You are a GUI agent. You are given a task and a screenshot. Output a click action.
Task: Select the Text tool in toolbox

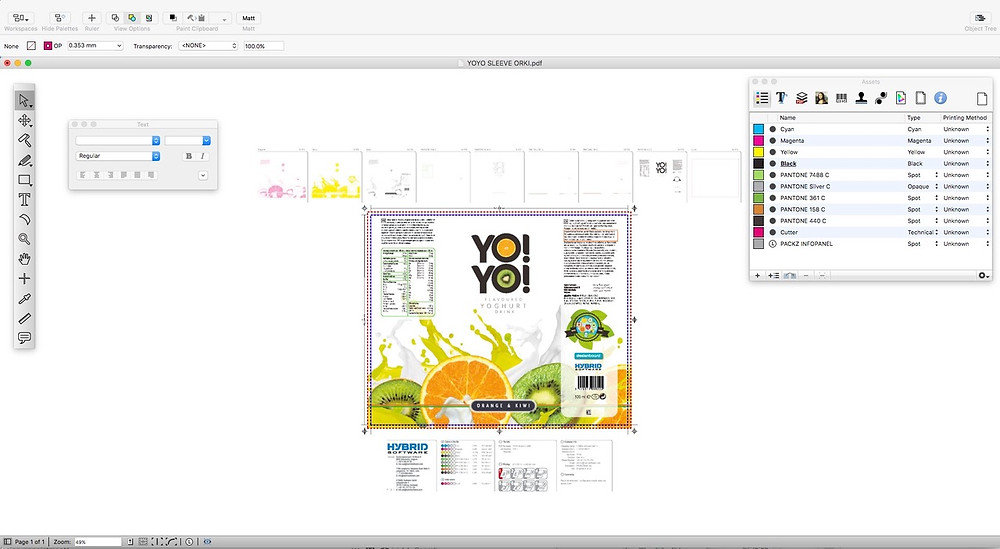tap(24, 200)
